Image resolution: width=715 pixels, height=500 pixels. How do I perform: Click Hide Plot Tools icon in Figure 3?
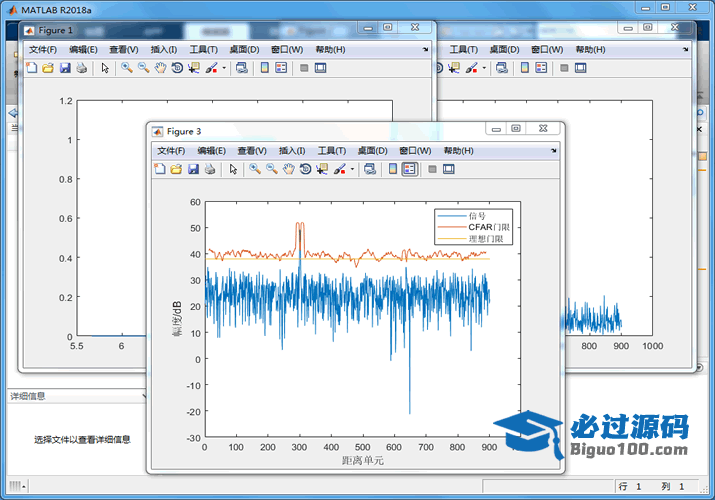(432, 169)
